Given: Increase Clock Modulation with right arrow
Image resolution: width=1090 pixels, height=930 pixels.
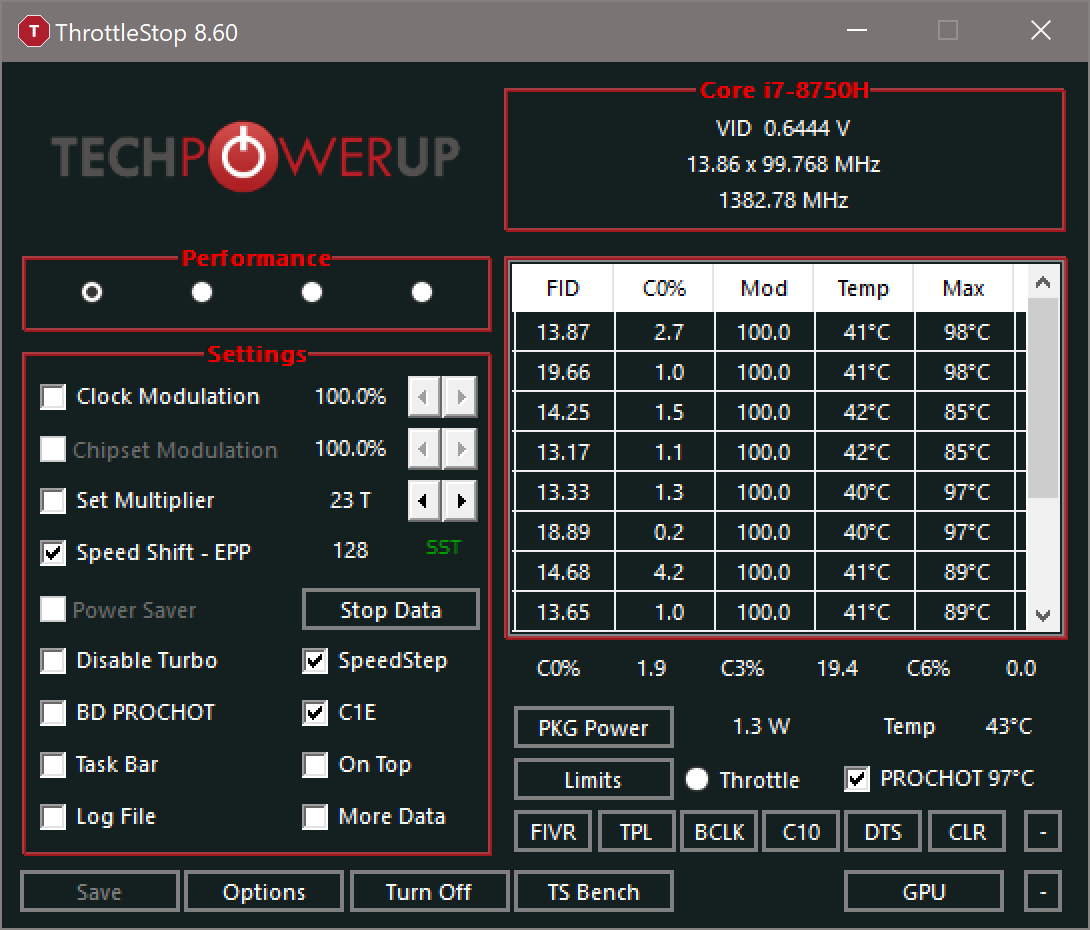Looking at the screenshot, I should 459,397.
